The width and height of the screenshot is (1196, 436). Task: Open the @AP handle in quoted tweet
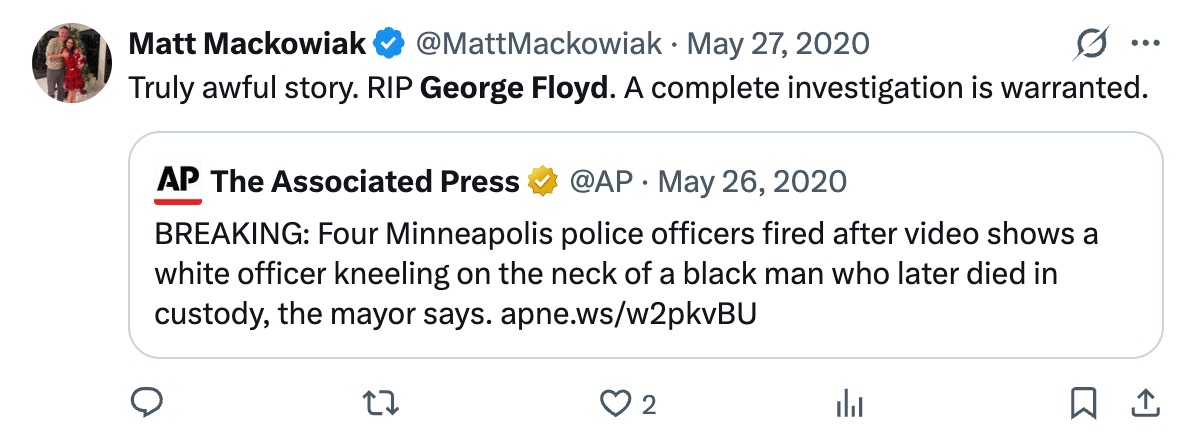pyautogui.click(x=598, y=182)
